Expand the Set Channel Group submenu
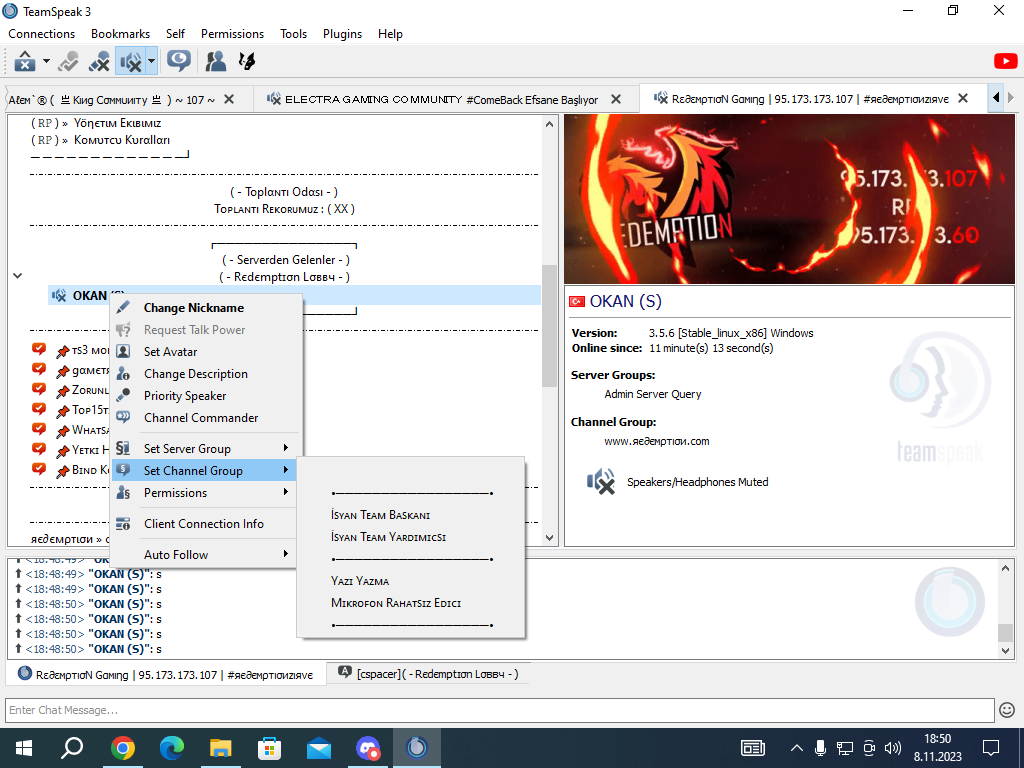The width and height of the screenshot is (1024, 768). coord(206,470)
